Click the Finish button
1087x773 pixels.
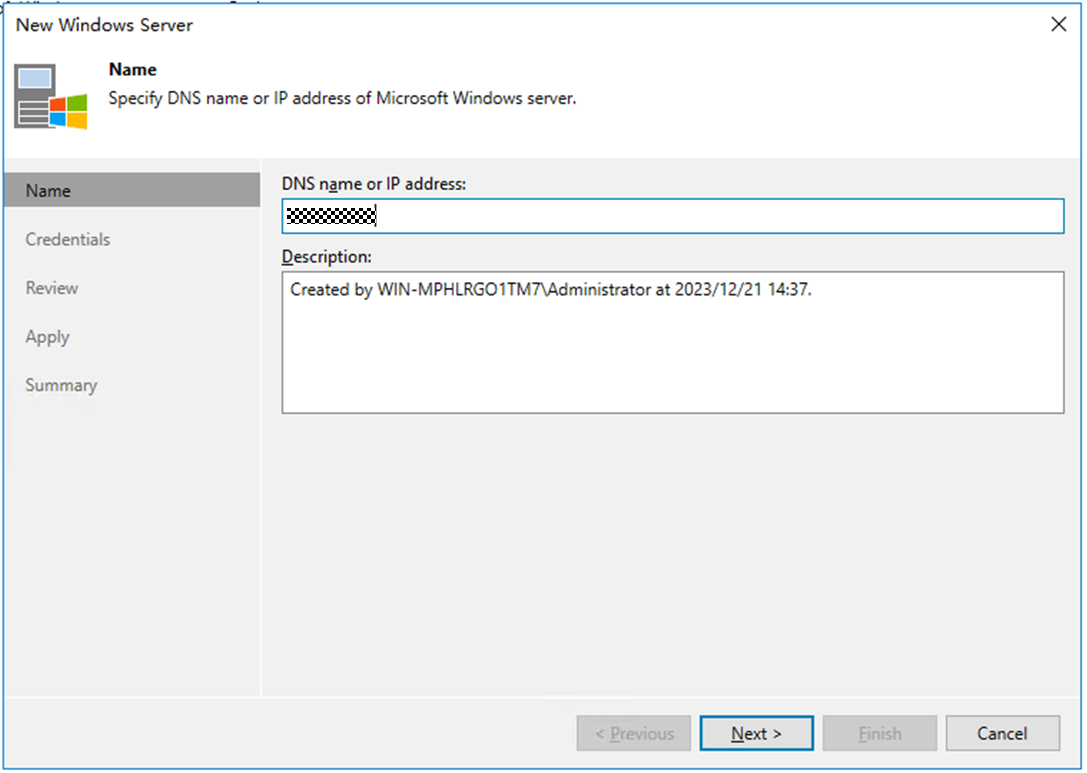click(880, 733)
